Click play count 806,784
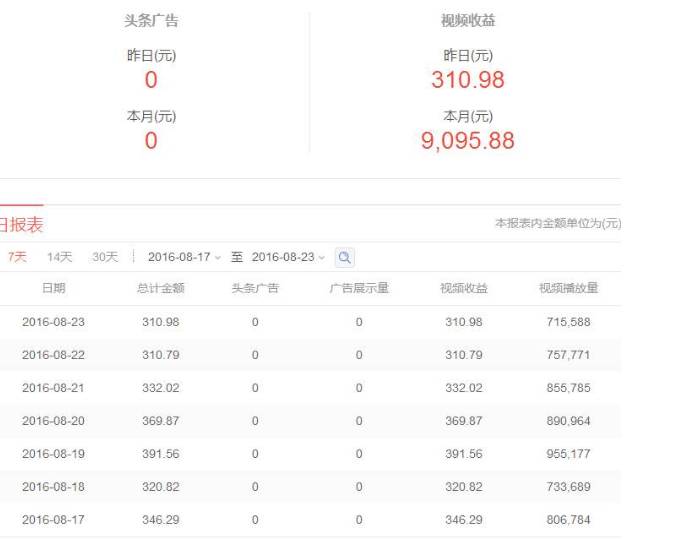 tap(568, 520)
